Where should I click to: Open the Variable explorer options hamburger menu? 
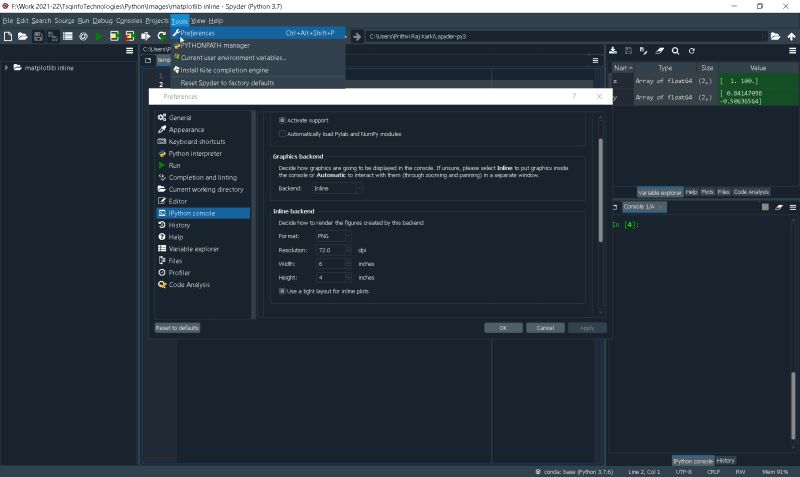[x=792, y=51]
